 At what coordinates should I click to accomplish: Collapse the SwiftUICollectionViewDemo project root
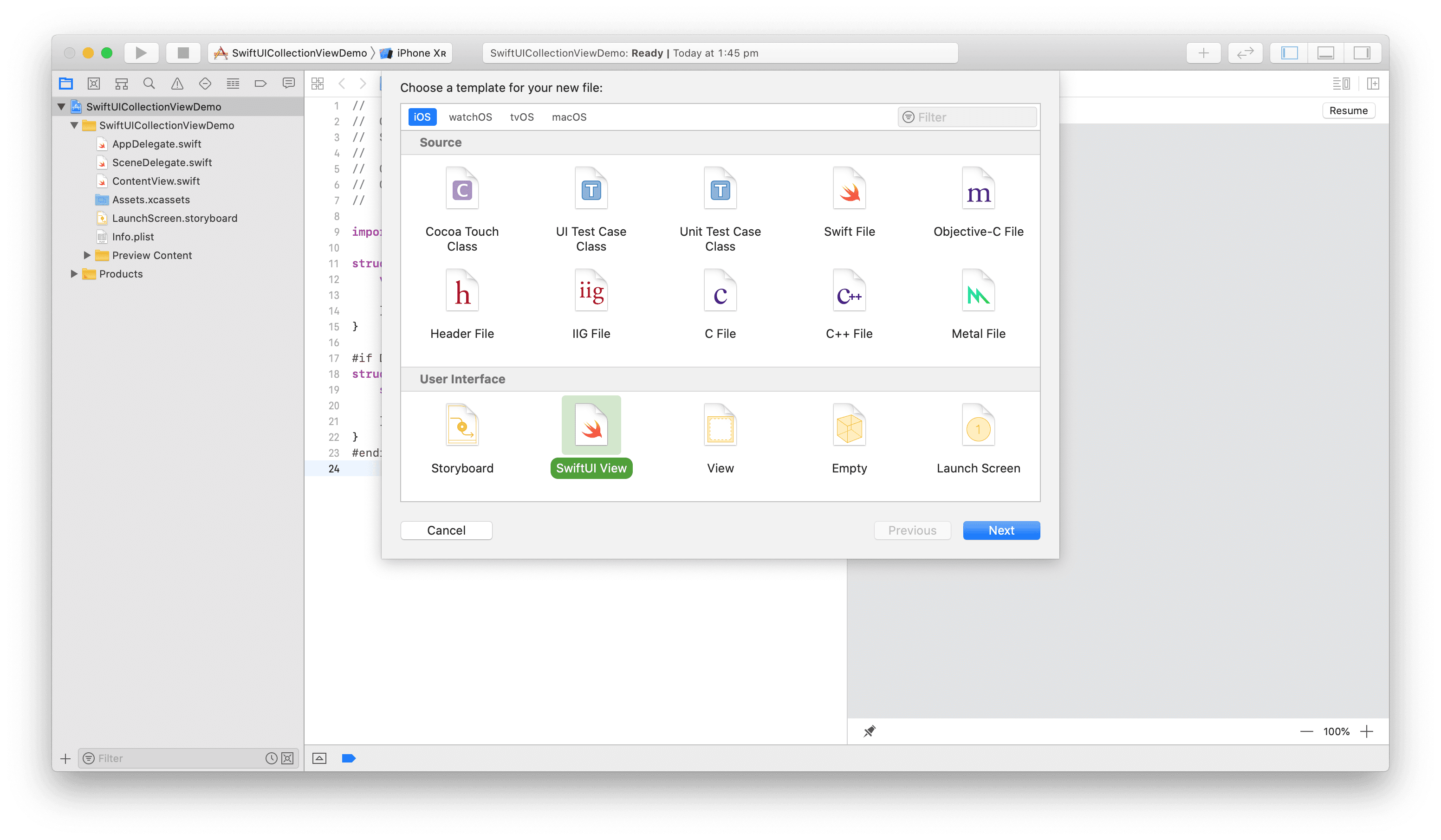tap(61, 106)
